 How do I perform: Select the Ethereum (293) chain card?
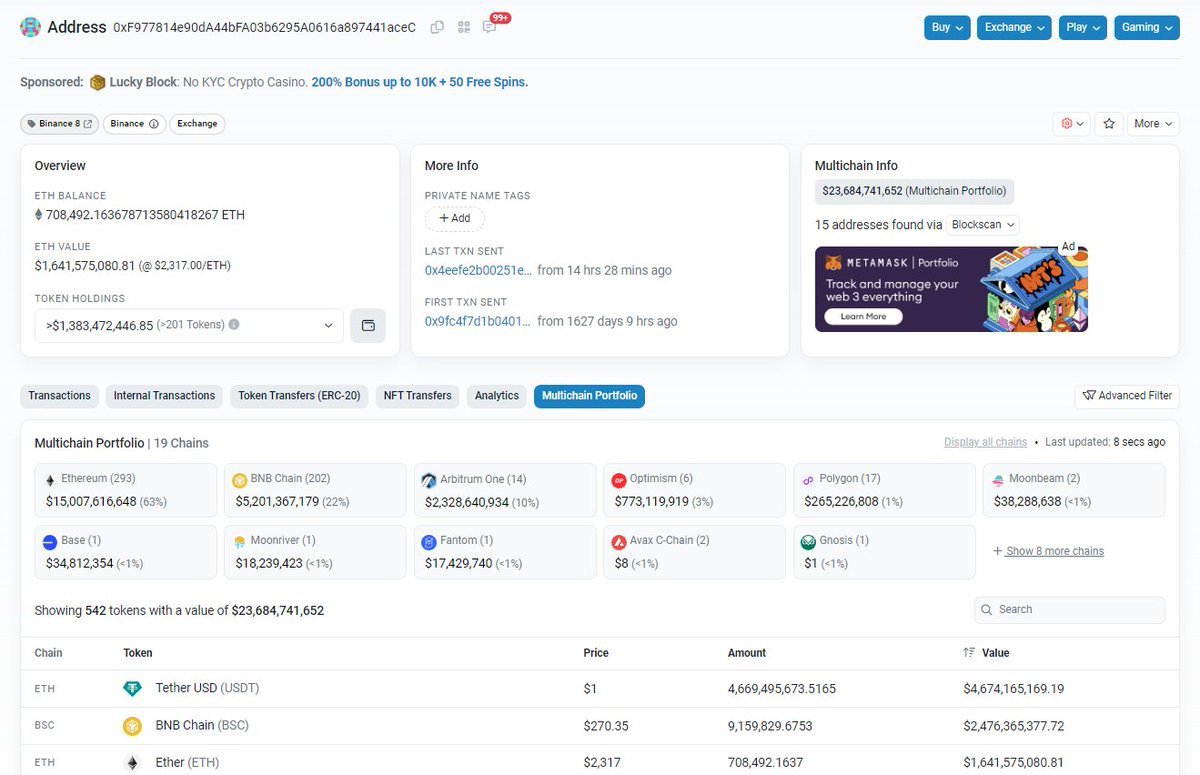tap(126, 490)
